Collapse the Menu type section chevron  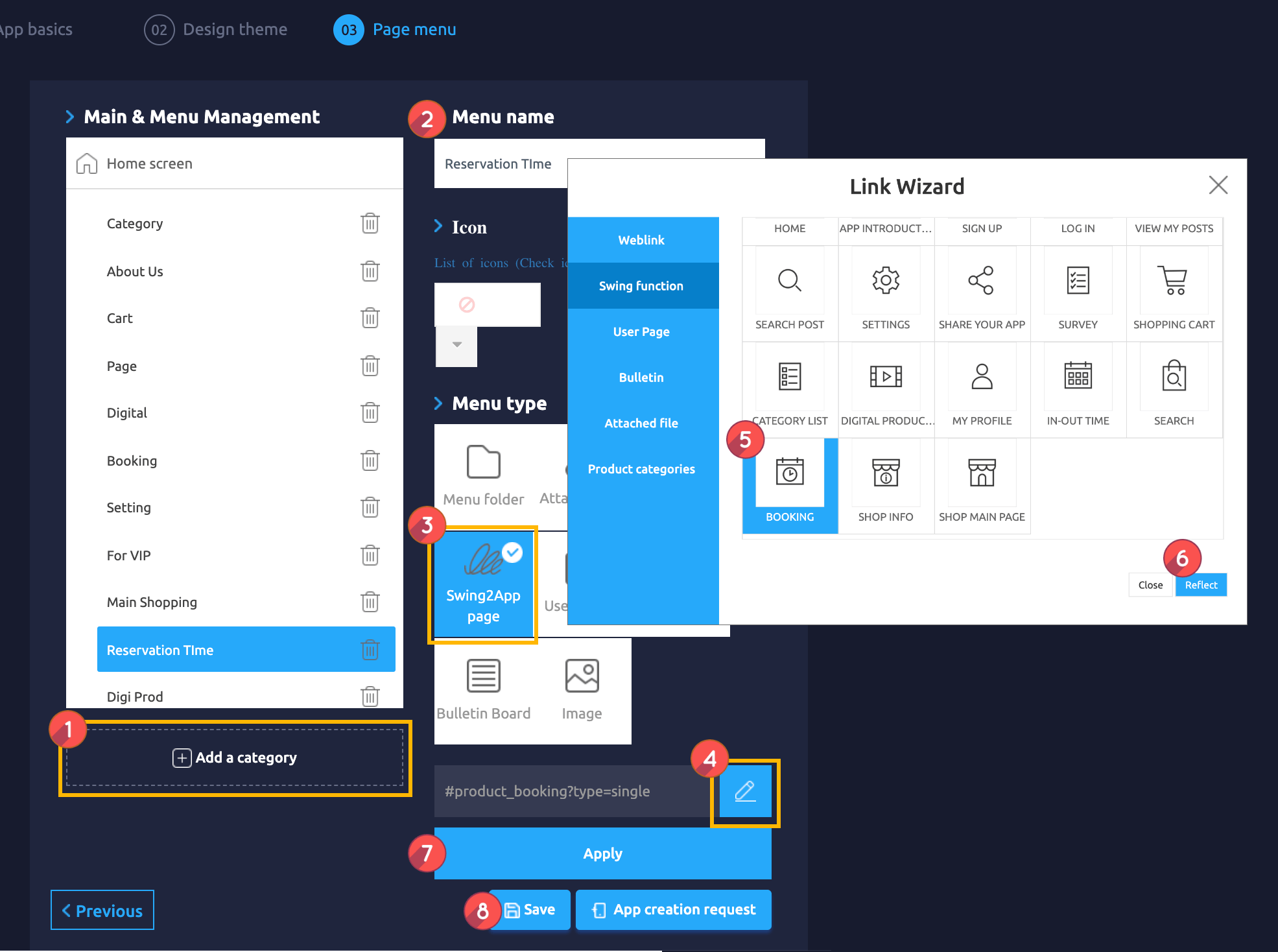[x=438, y=403]
